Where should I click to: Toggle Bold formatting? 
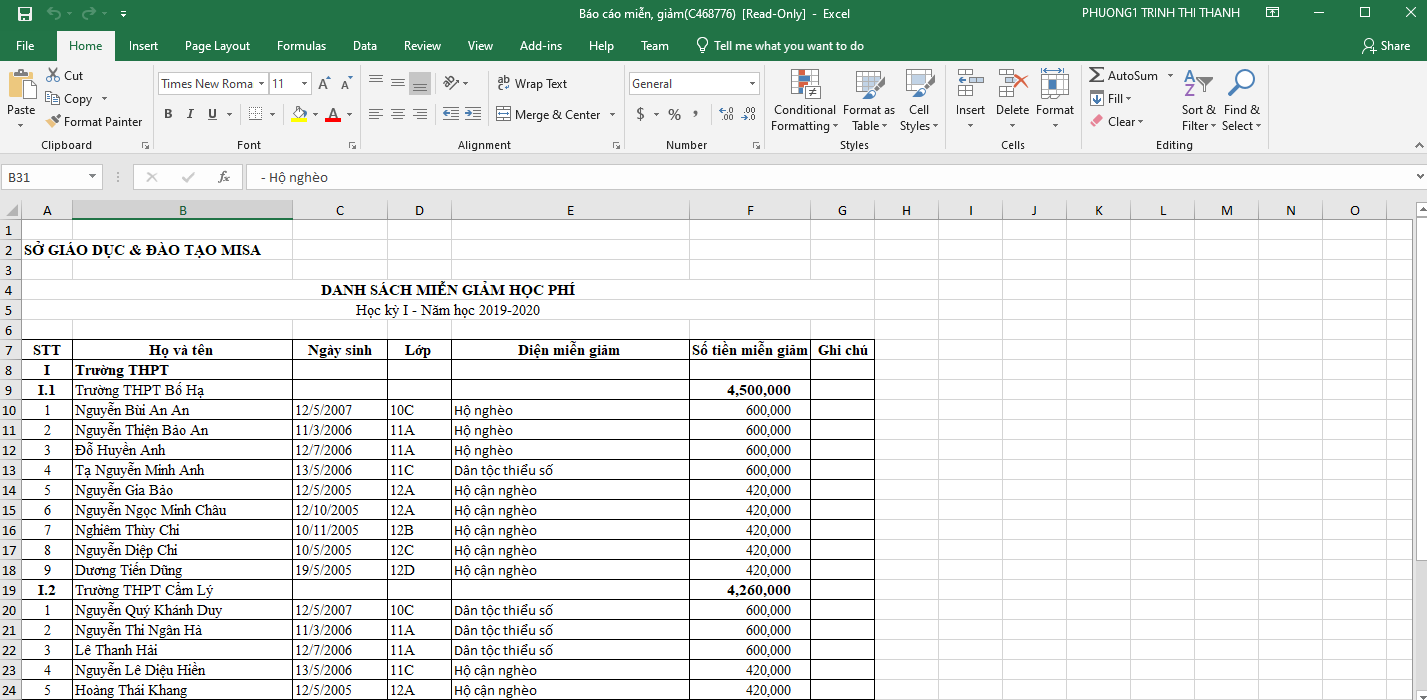pyautogui.click(x=168, y=115)
